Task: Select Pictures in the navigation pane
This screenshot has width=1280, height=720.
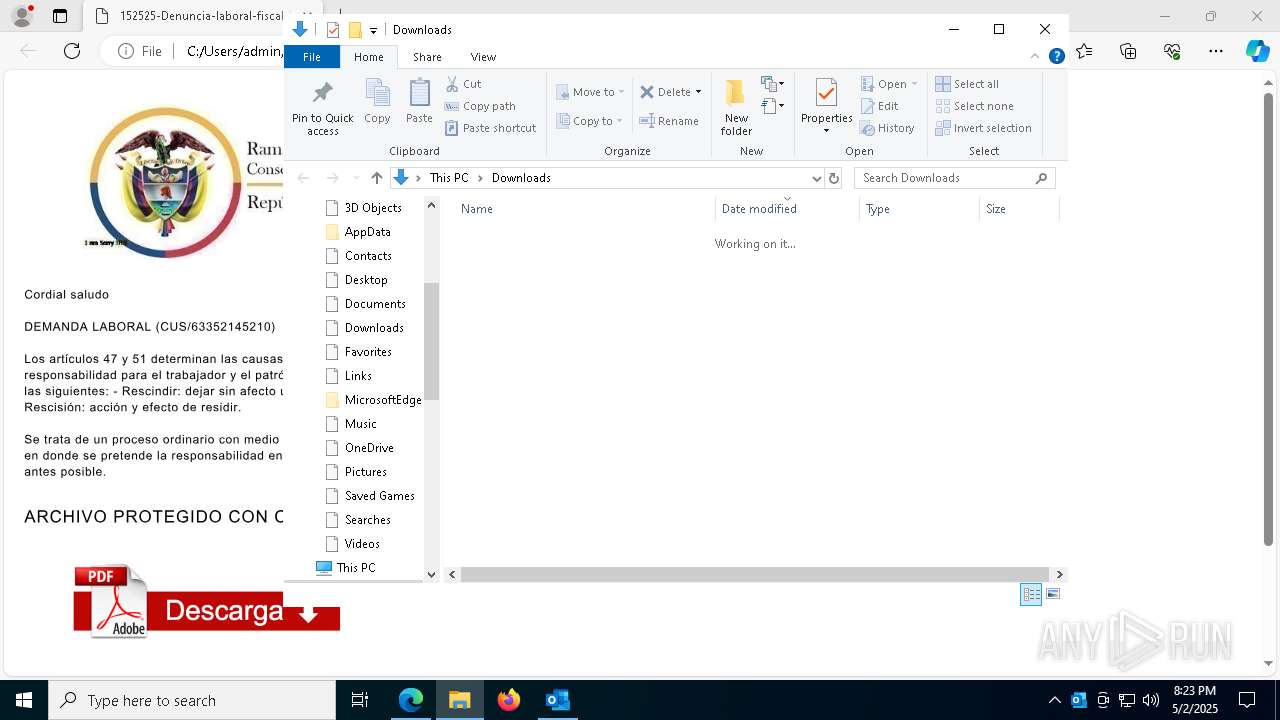Action: coord(366,472)
